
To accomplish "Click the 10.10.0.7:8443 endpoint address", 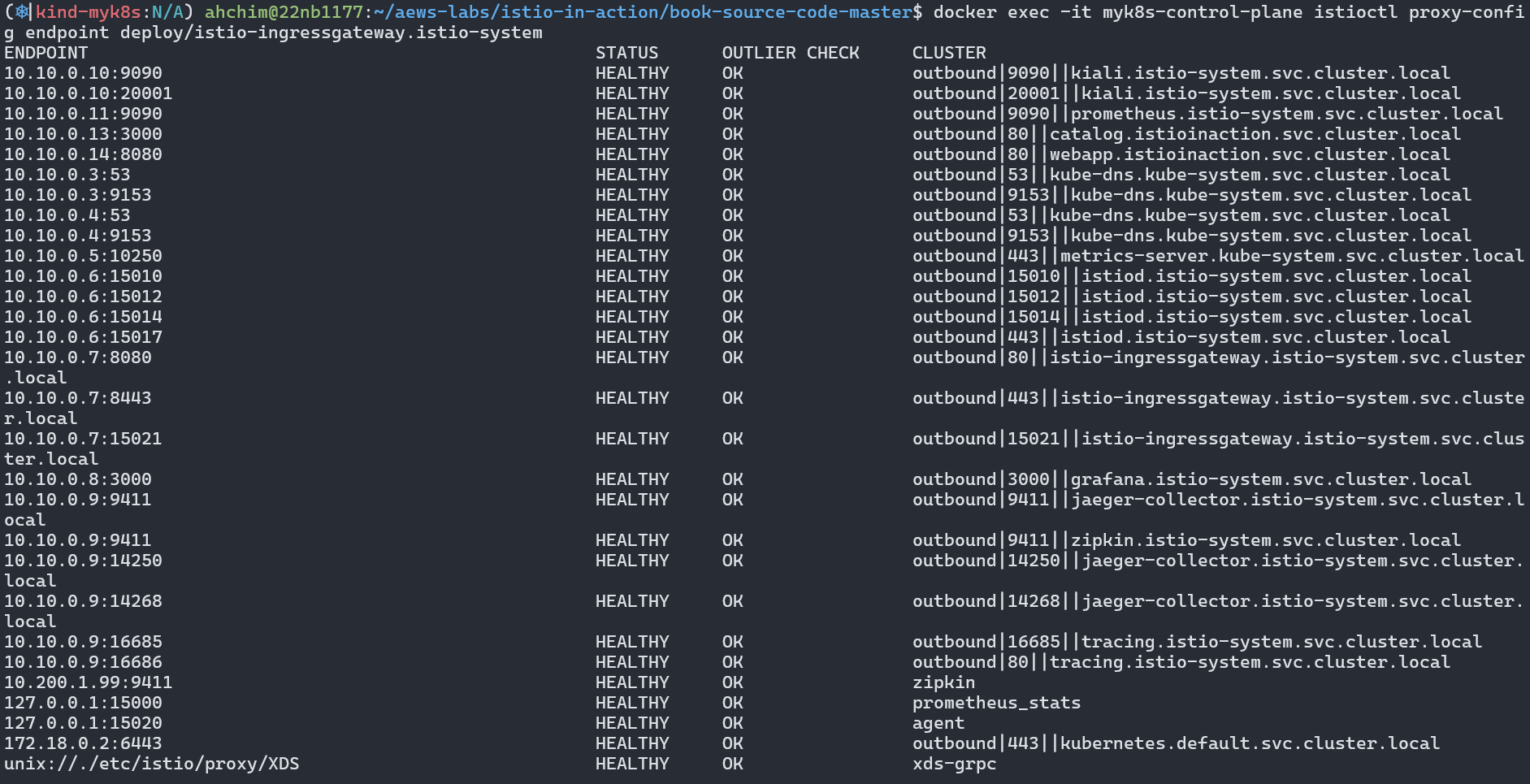I will [78, 398].
